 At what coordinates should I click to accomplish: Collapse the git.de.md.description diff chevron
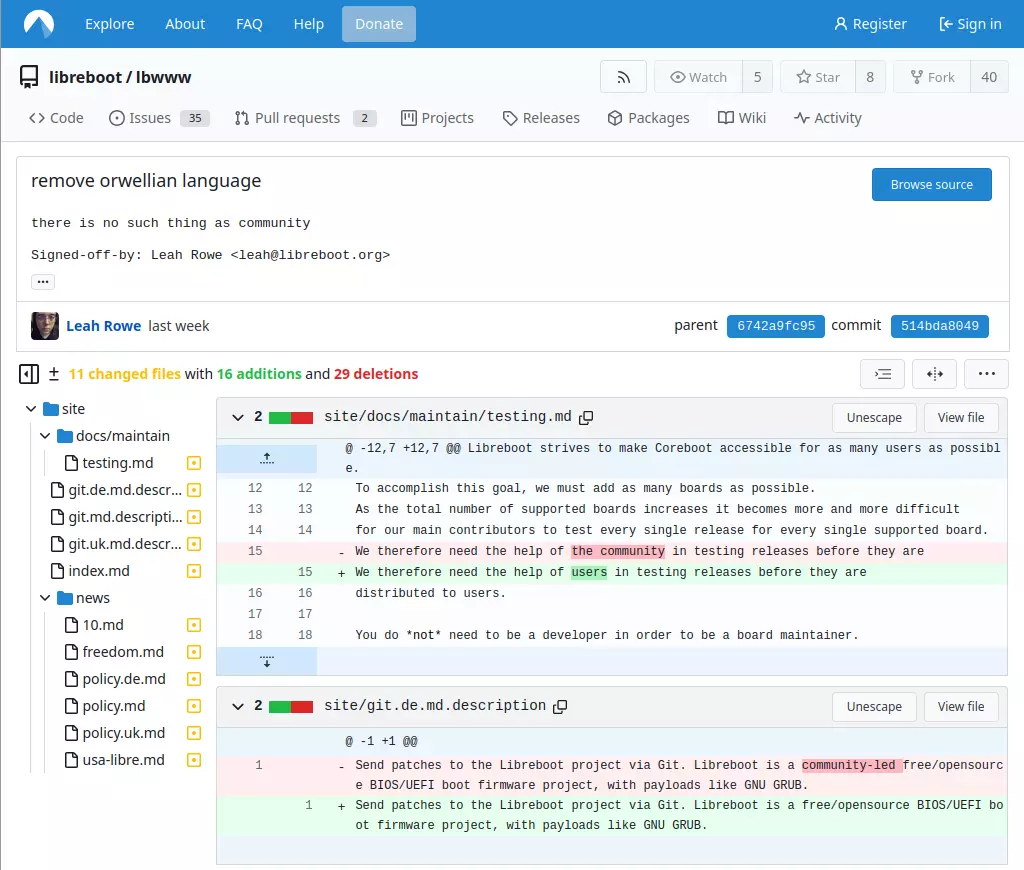(x=238, y=707)
